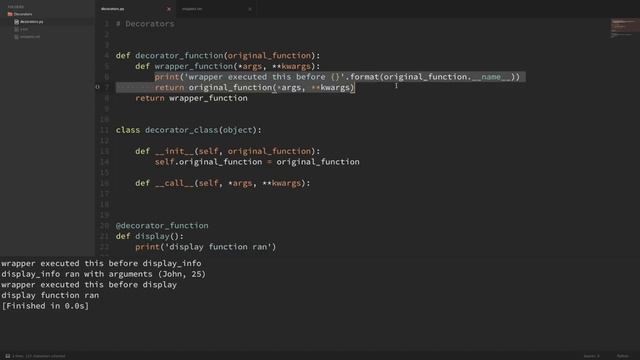
Task: Click the '# Decorators' comment on line 1
Action: coord(145,24)
